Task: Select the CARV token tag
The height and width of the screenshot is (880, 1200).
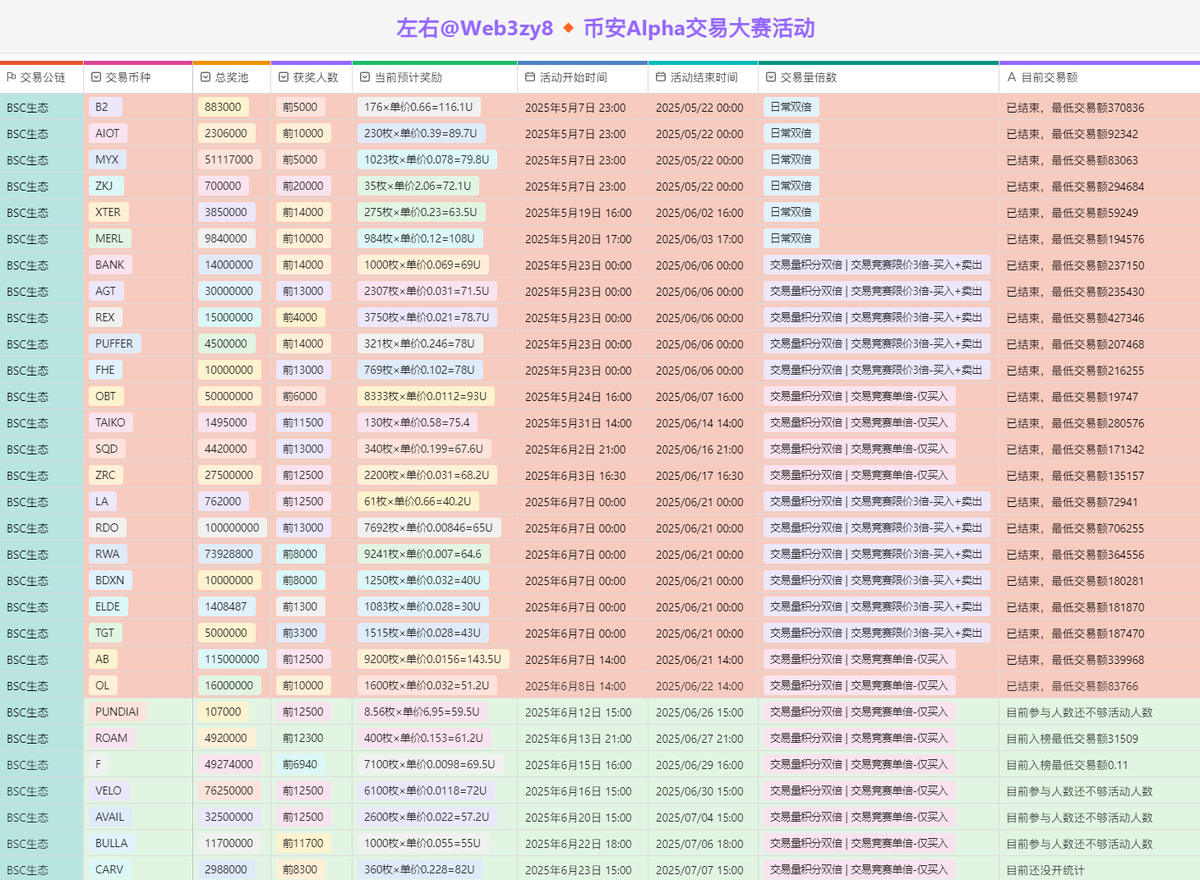Action: coord(110,870)
